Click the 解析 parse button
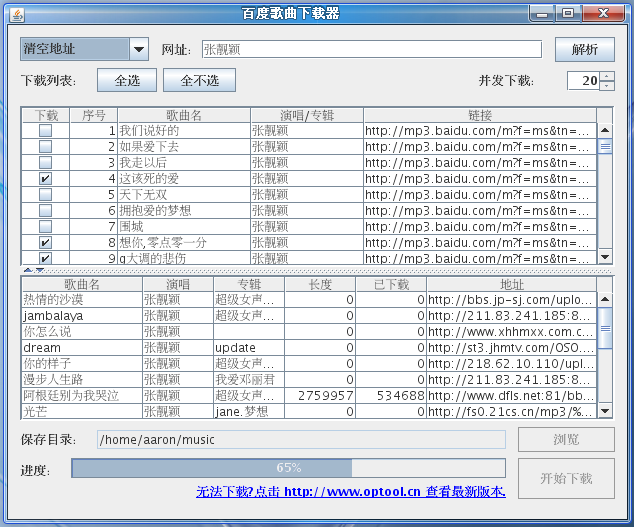634x527 pixels. 585,50
